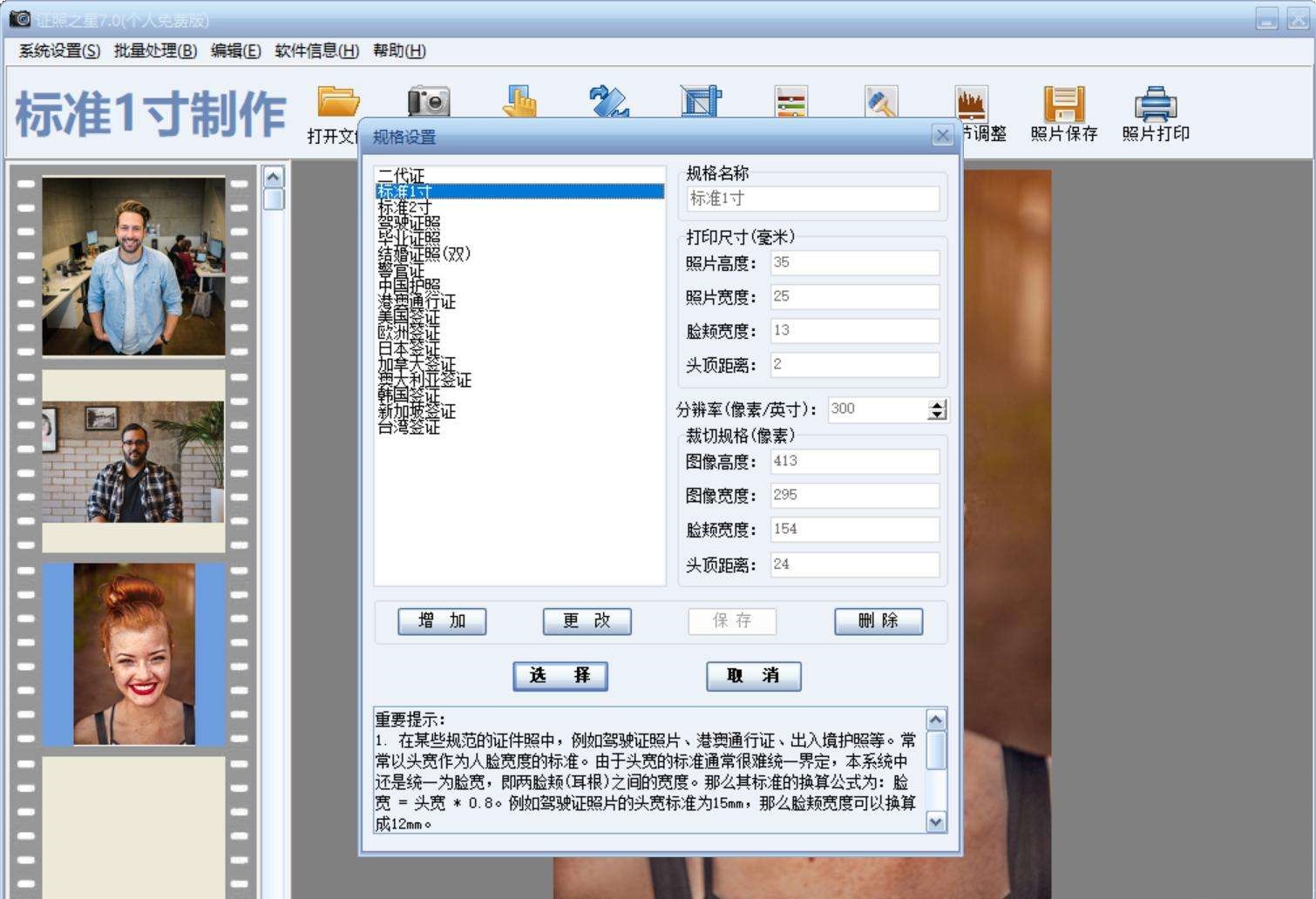The width and height of the screenshot is (1316, 899).
Task: Click the 增加 button to add specification
Action: pos(442,621)
